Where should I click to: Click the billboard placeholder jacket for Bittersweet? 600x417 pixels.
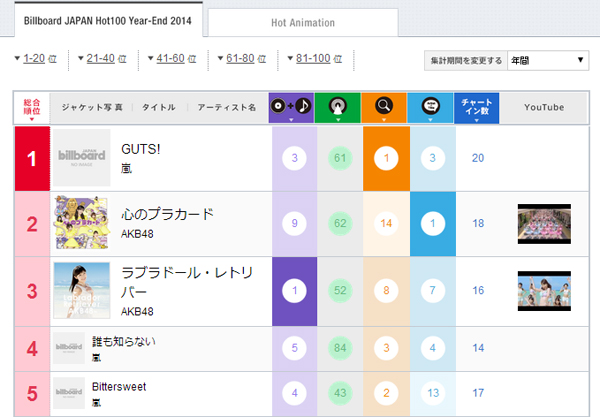69,392
